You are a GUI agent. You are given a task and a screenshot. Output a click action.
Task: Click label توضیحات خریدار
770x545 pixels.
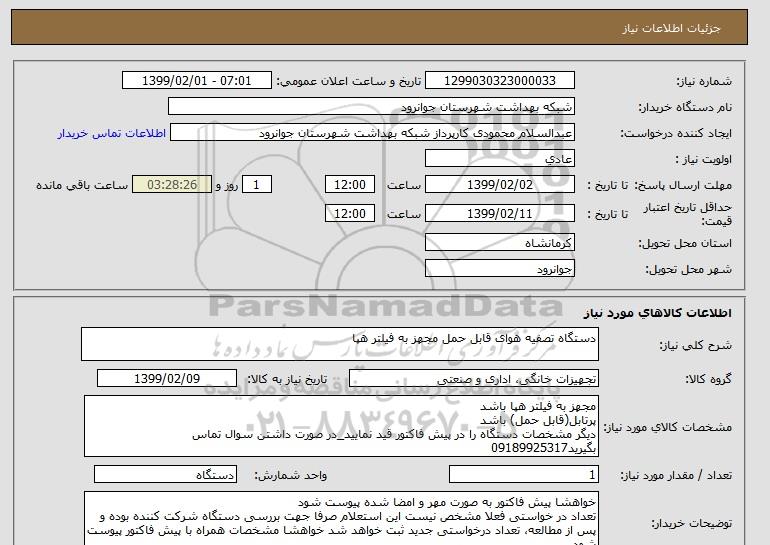692,523
